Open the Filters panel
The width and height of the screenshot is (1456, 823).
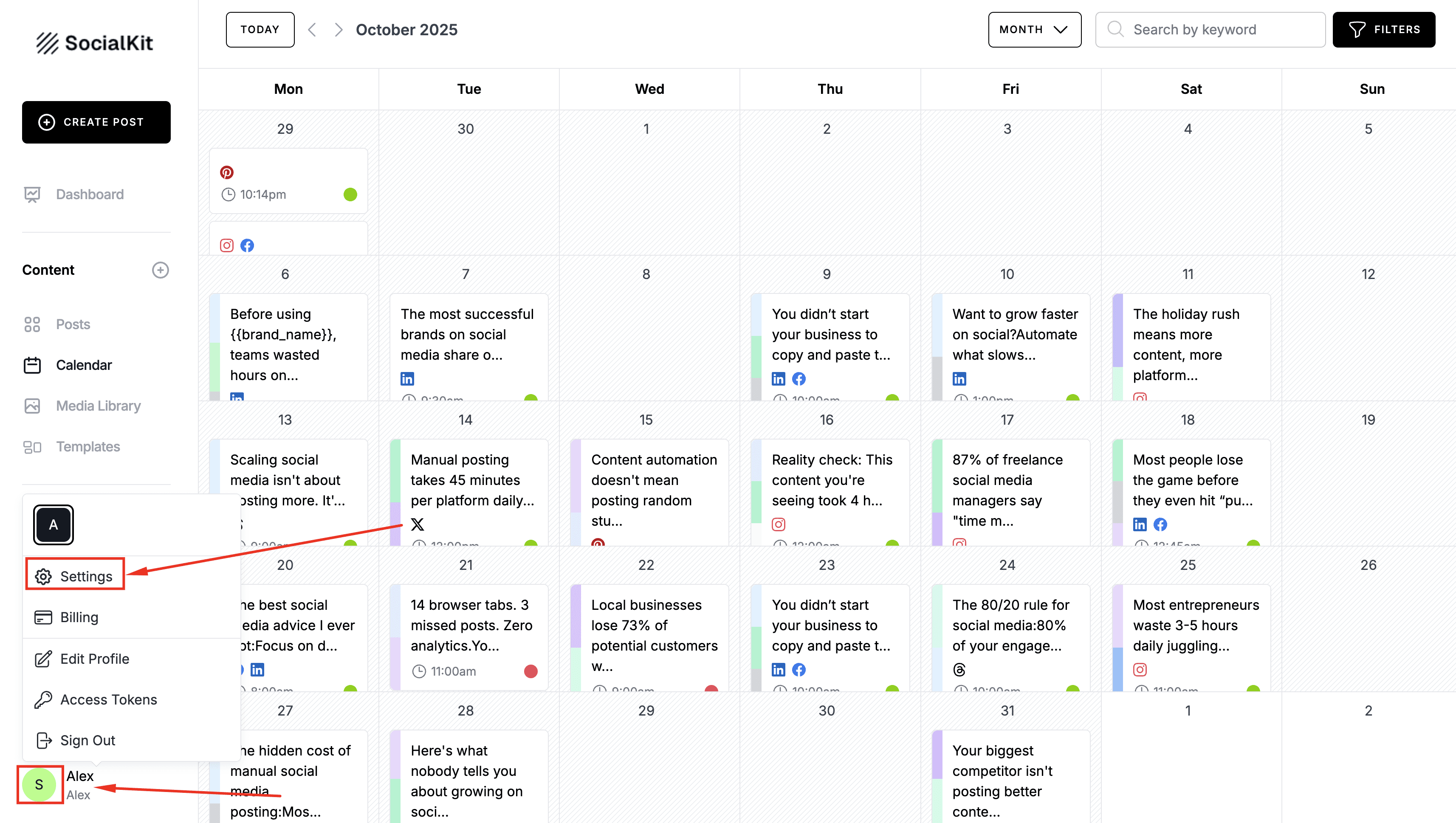(1384, 29)
